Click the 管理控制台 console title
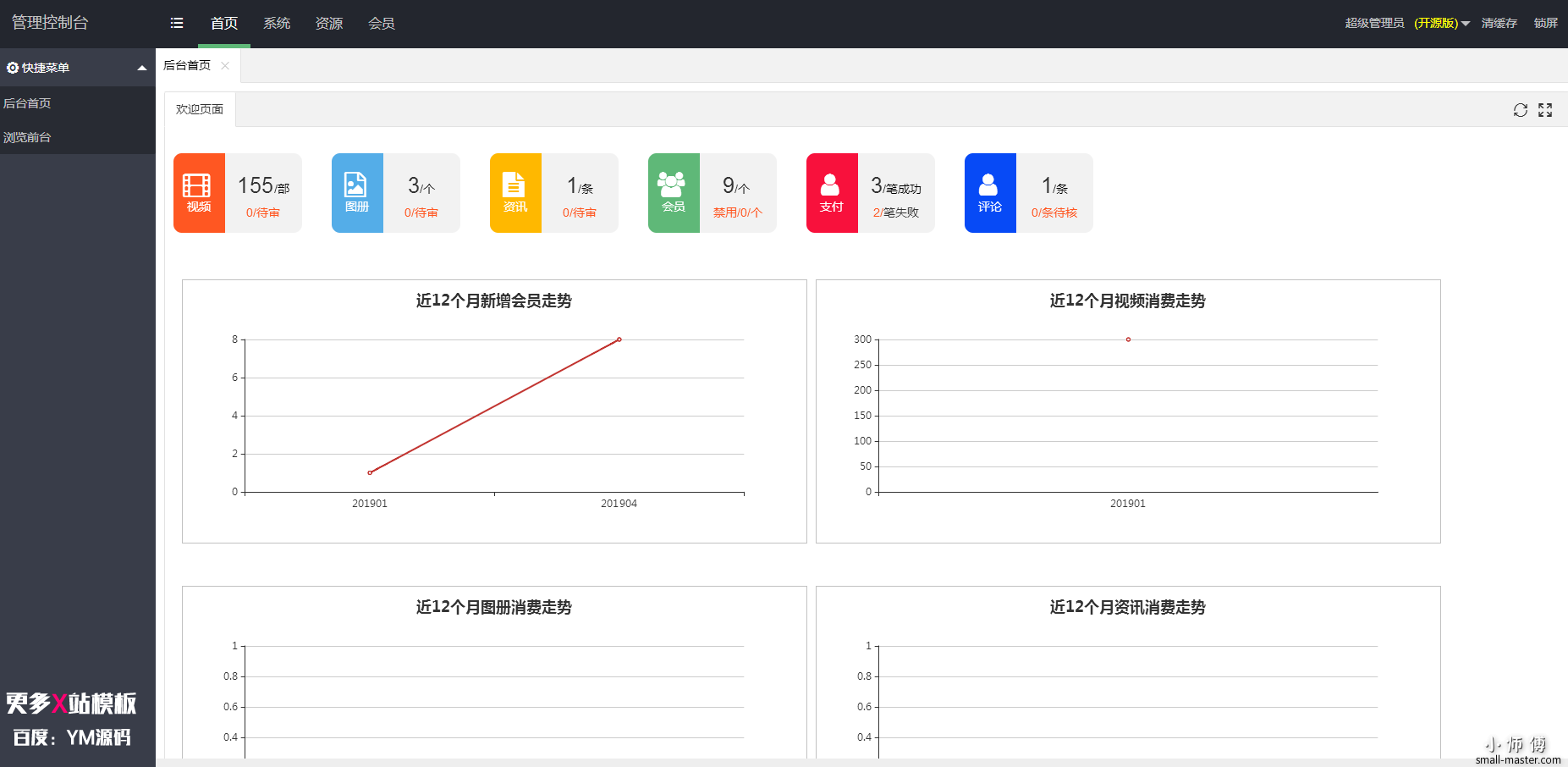Screen dimensions: 1568x767 tap(50, 23)
